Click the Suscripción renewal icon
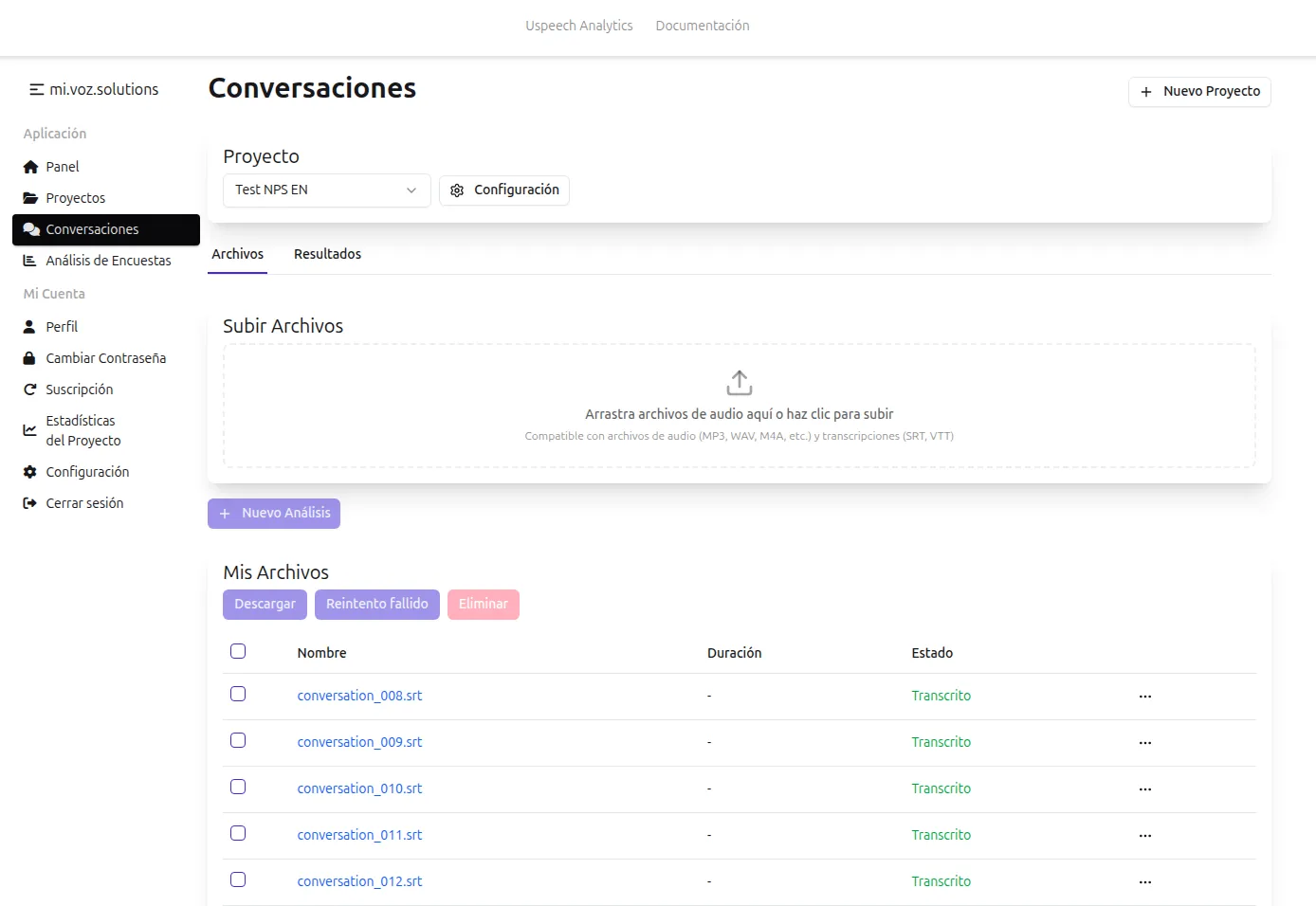 click(x=31, y=389)
